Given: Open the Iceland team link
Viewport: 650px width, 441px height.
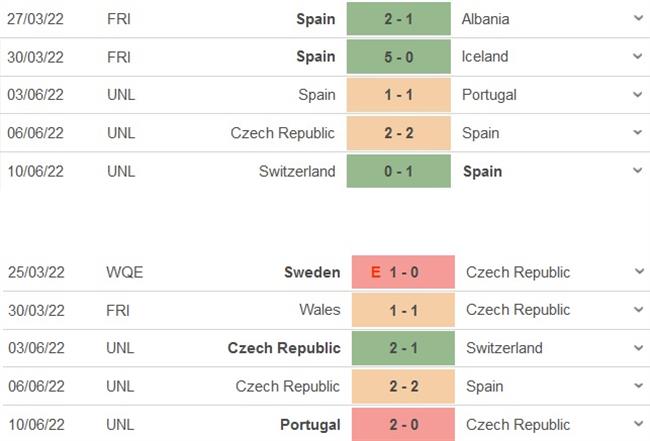Looking at the screenshot, I should click(485, 57).
